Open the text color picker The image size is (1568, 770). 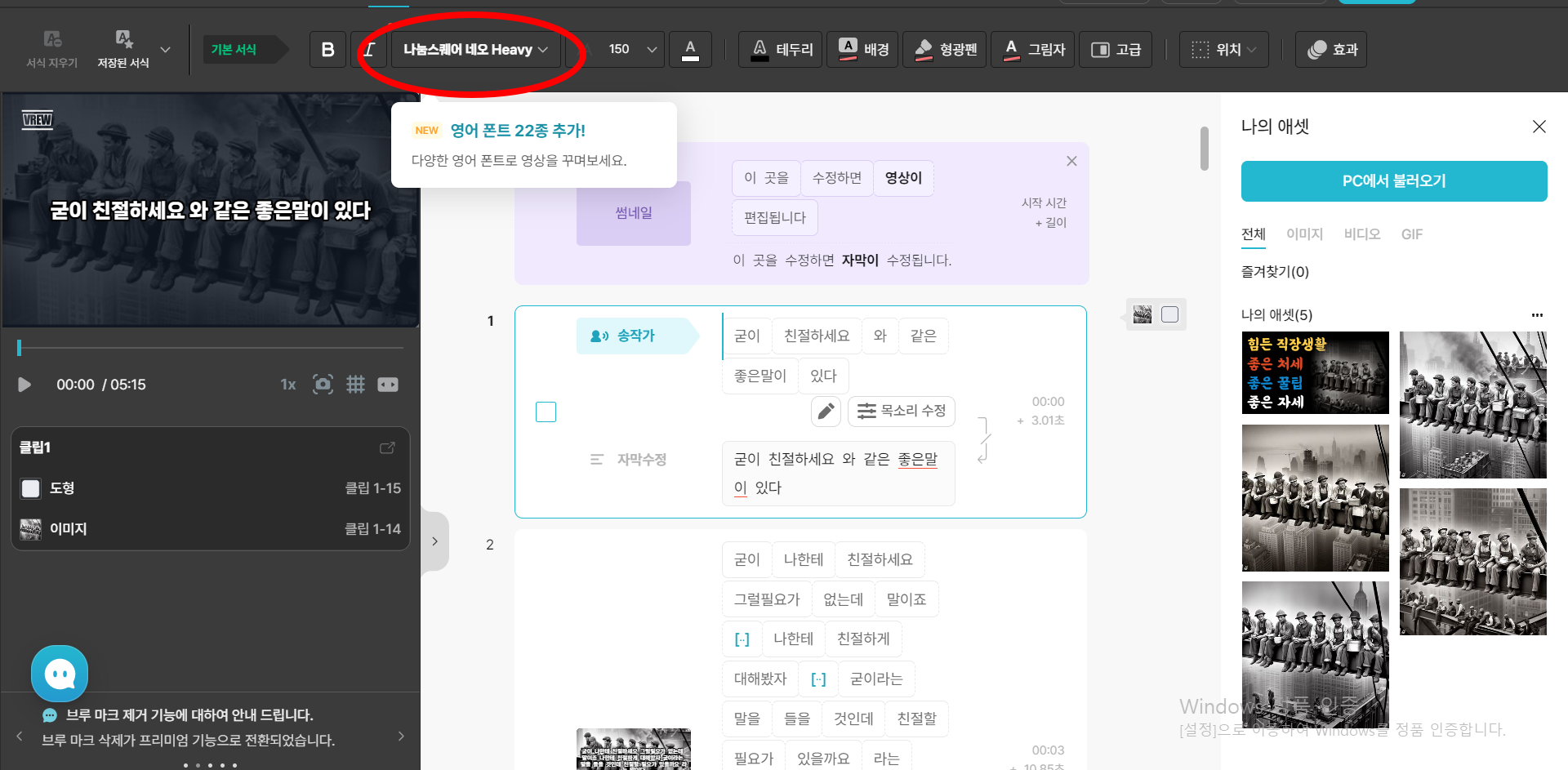pos(690,50)
